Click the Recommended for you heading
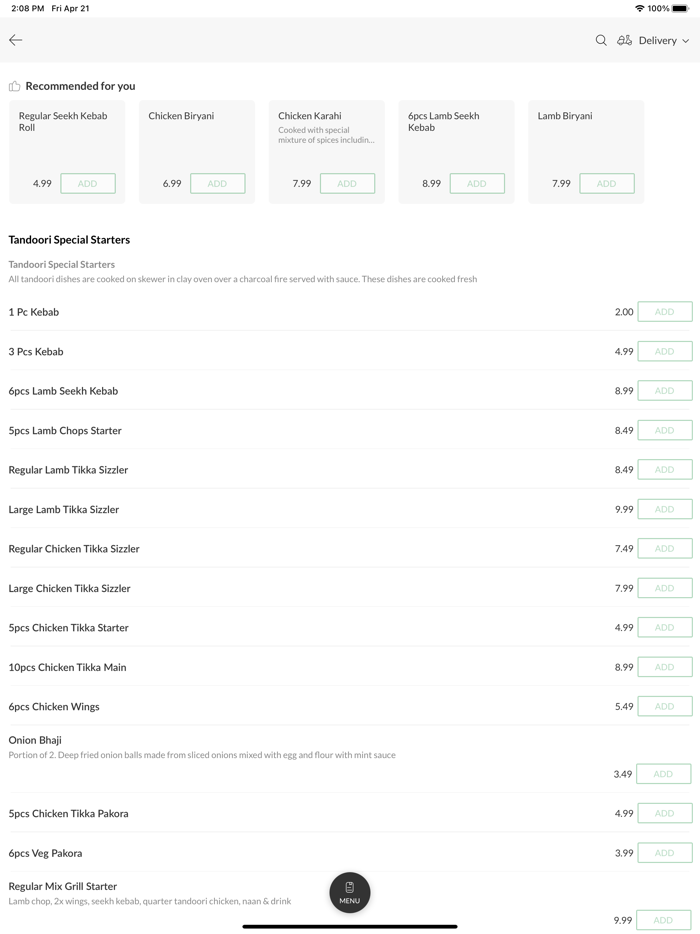Image resolution: width=700 pixels, height=934 pixels. pyautogui.click(x=80, y=86)
